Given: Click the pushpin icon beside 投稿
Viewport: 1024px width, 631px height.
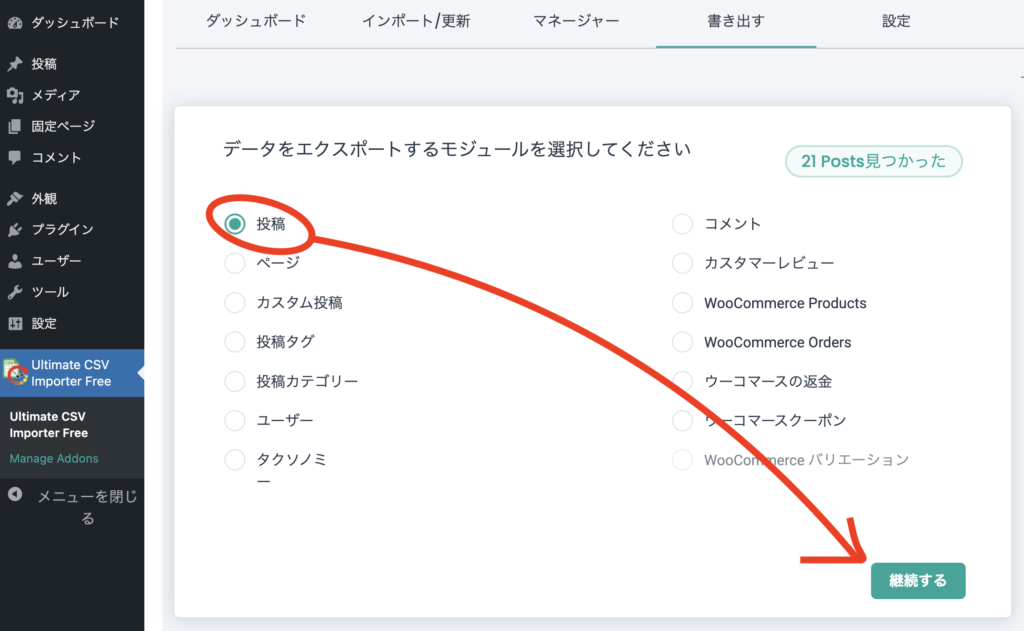Looking at the screenshot, I should tap(15, 64).
